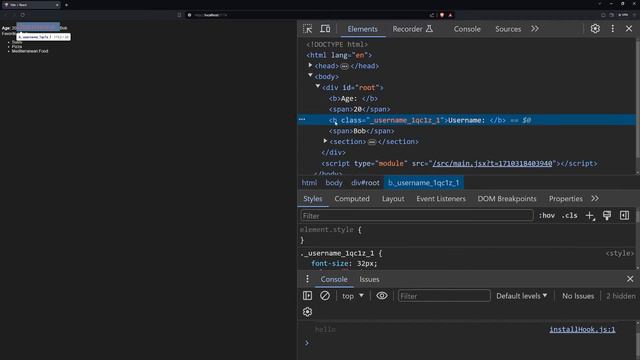Open the src/main.jsx script link

pos(492,163)
